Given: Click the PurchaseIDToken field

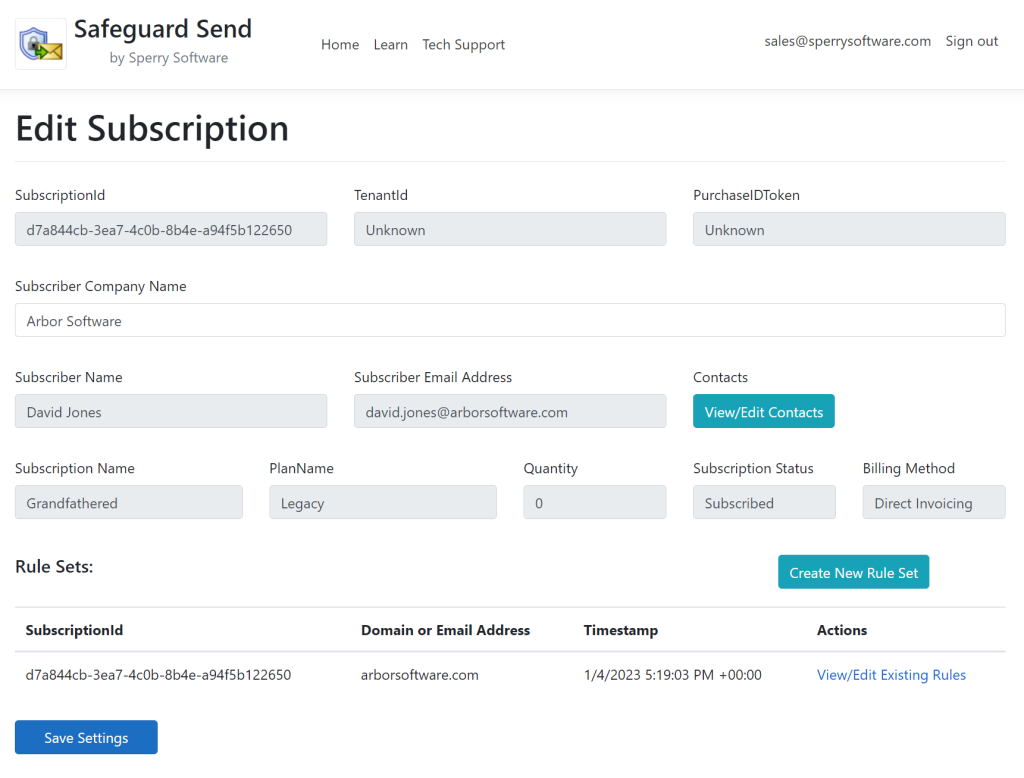Looking at the screenshot, I should (849, 229).
